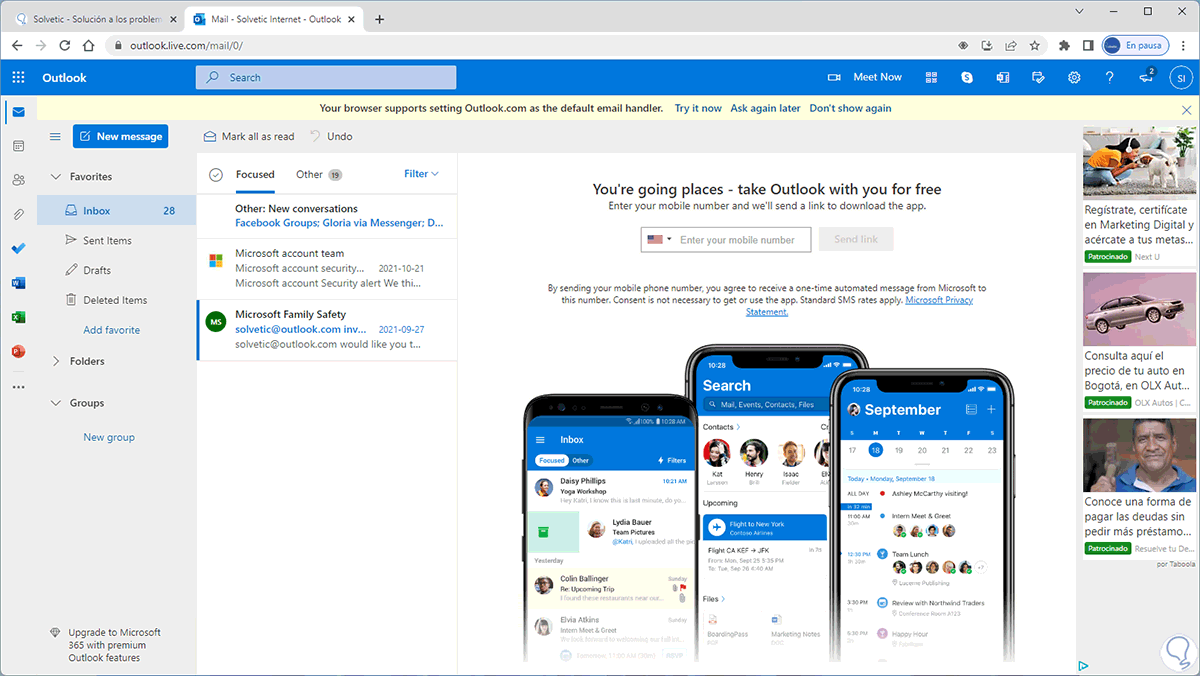Click Don't show again link

[x=850, y=108]
